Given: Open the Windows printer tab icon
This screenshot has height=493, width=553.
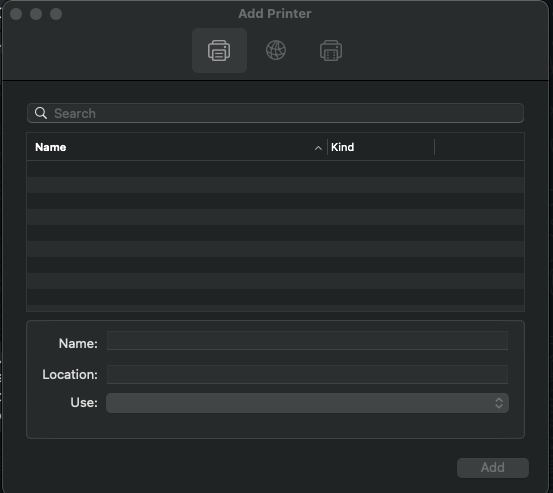Looking at the screenshot, I should 331,50.
